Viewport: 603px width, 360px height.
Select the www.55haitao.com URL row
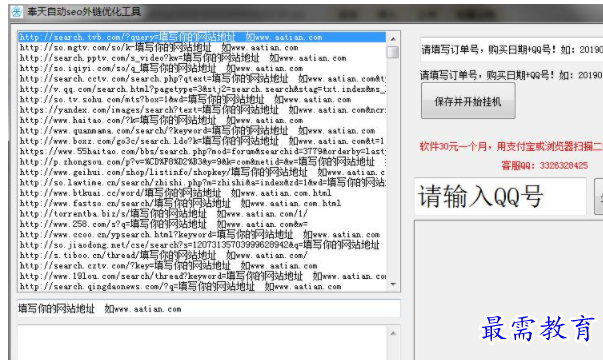202,152
